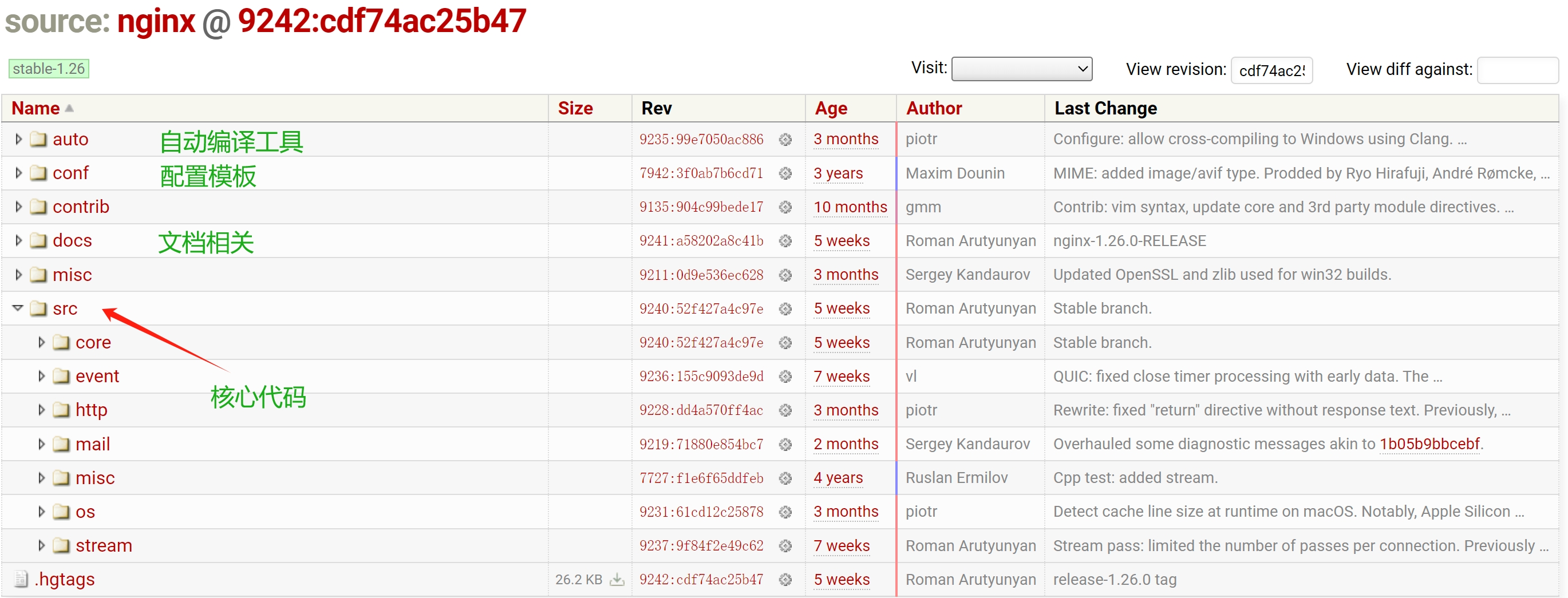Click the View revision input field
The width and height of the screenshot is (1568, 598).
click(x=1271, y=70)
